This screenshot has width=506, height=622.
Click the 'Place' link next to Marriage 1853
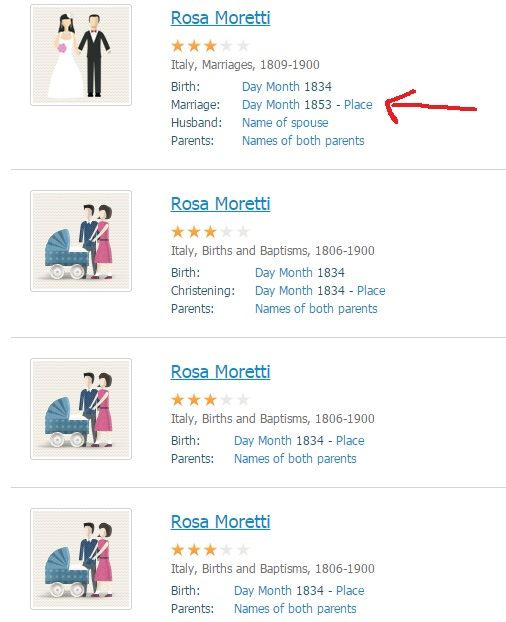pyautogui.click(x=358, y=105)
